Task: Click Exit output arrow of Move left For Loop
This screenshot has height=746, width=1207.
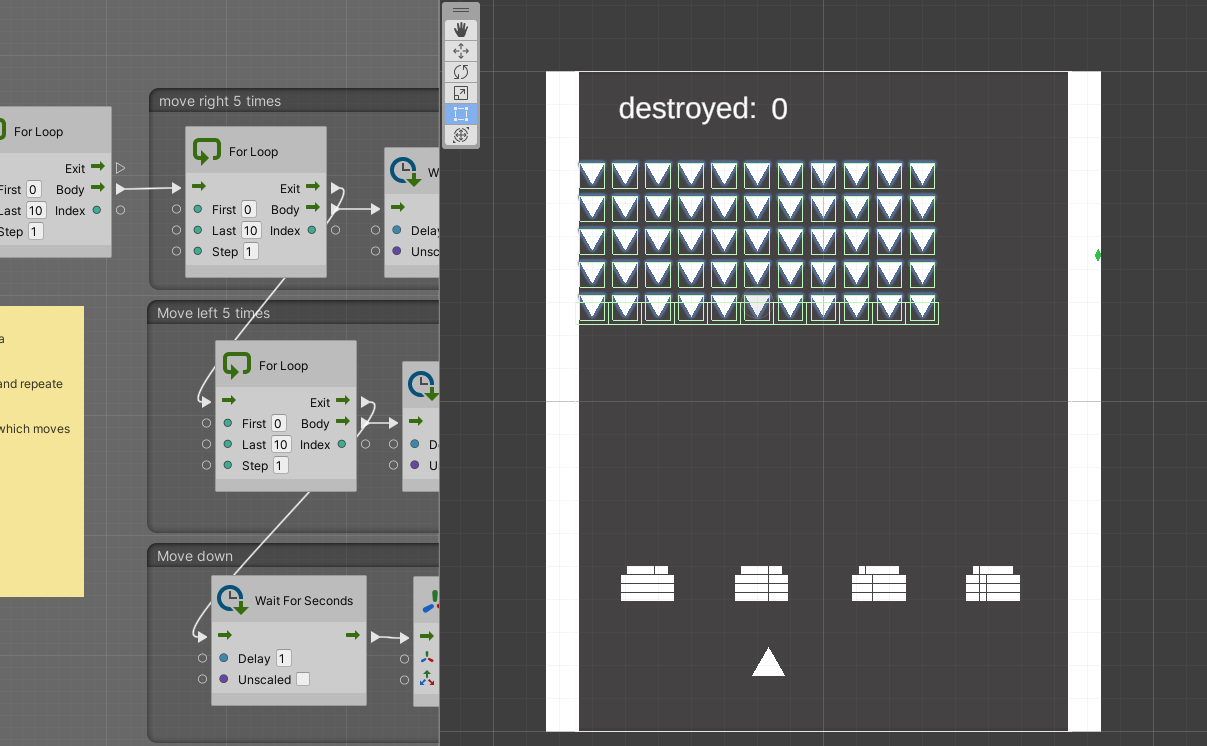Action: click(x=343, y=401)
